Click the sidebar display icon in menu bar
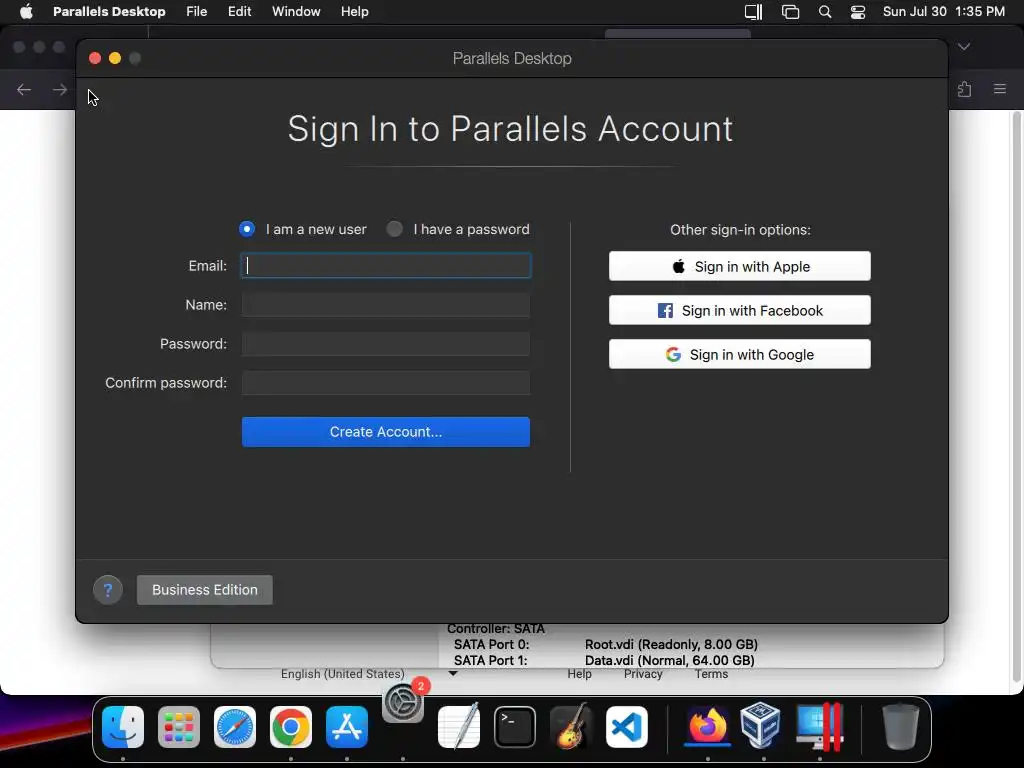 [x=754, y=12]
